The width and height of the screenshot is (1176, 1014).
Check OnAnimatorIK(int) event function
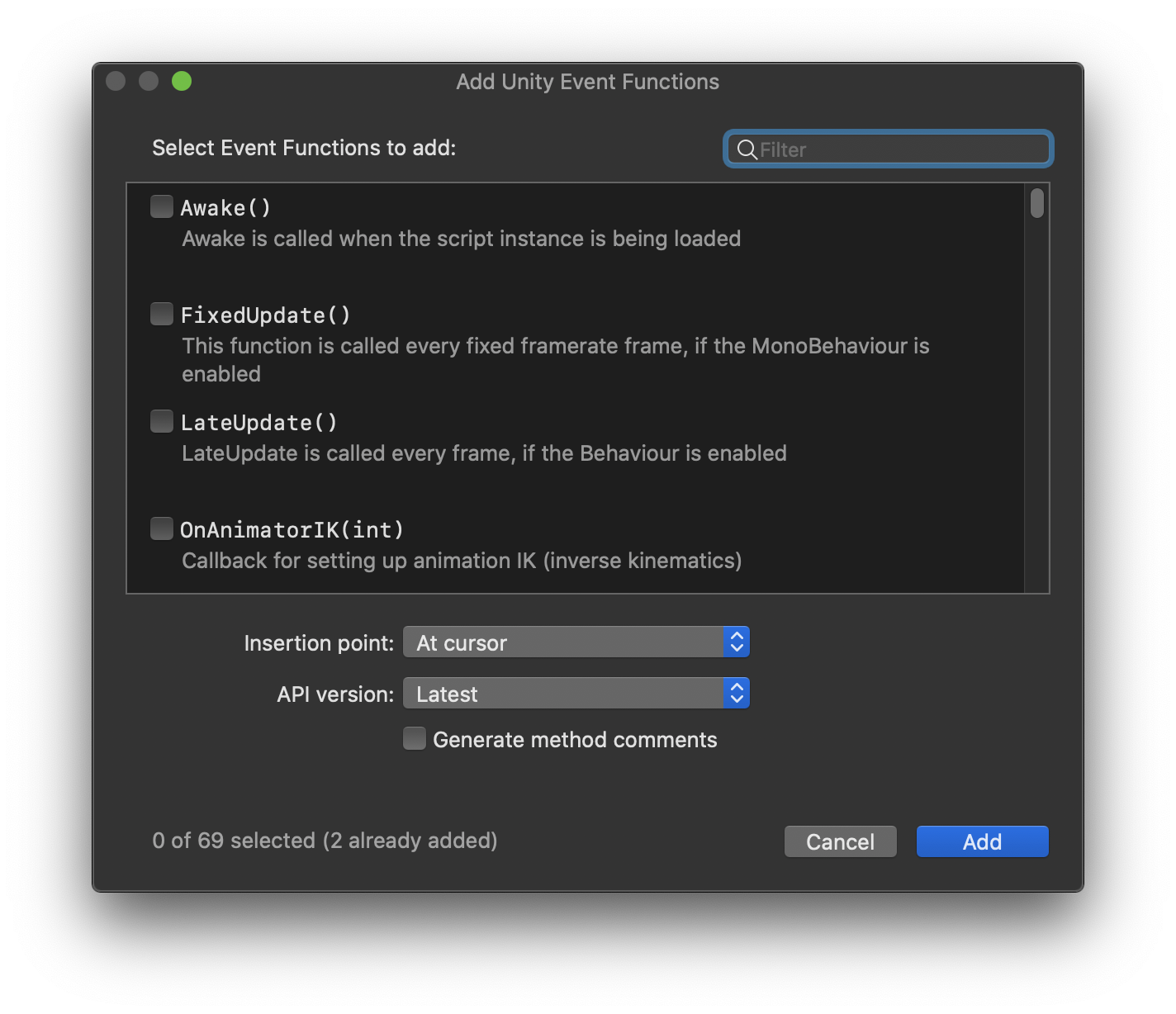point(162,528)
